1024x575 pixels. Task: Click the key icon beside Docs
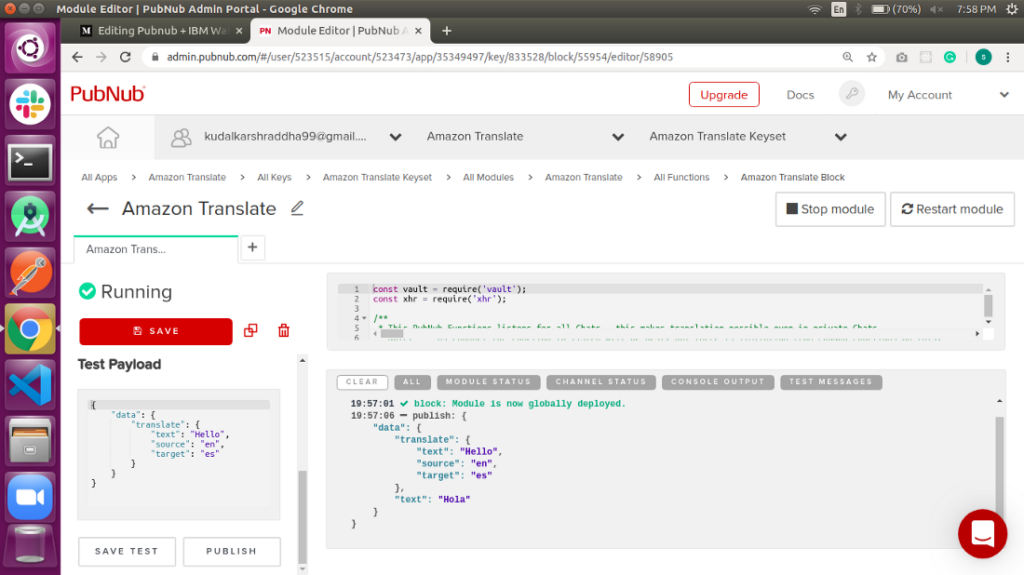tap(852, 94)
